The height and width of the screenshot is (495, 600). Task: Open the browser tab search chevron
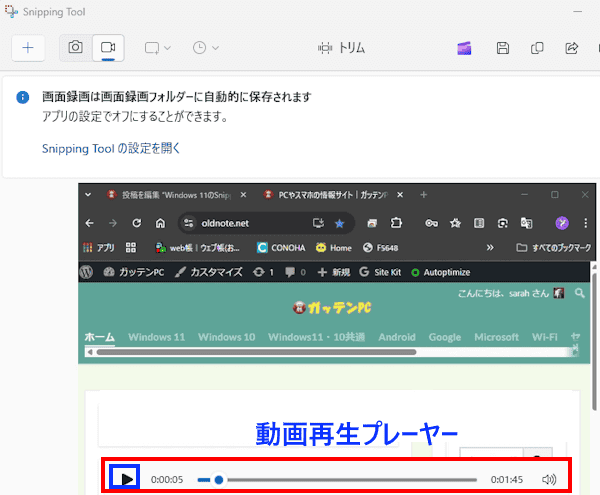coord(88,195)
